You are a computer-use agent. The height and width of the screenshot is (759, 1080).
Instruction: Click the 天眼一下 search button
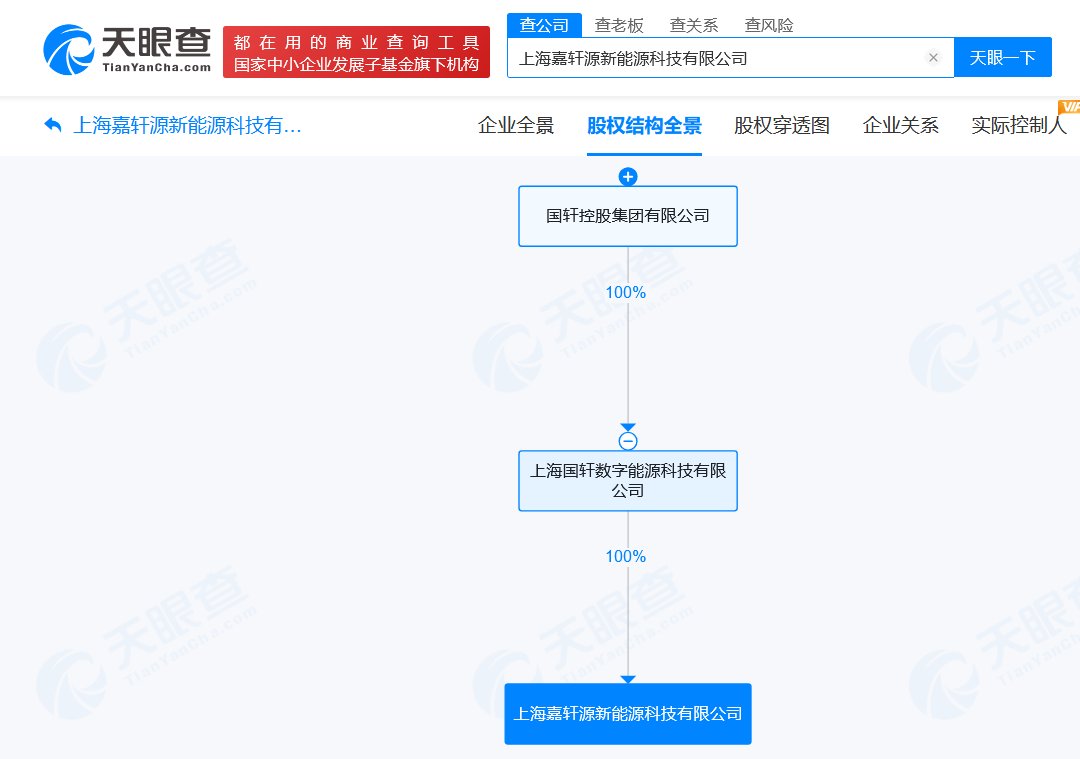click(1003, 57)
